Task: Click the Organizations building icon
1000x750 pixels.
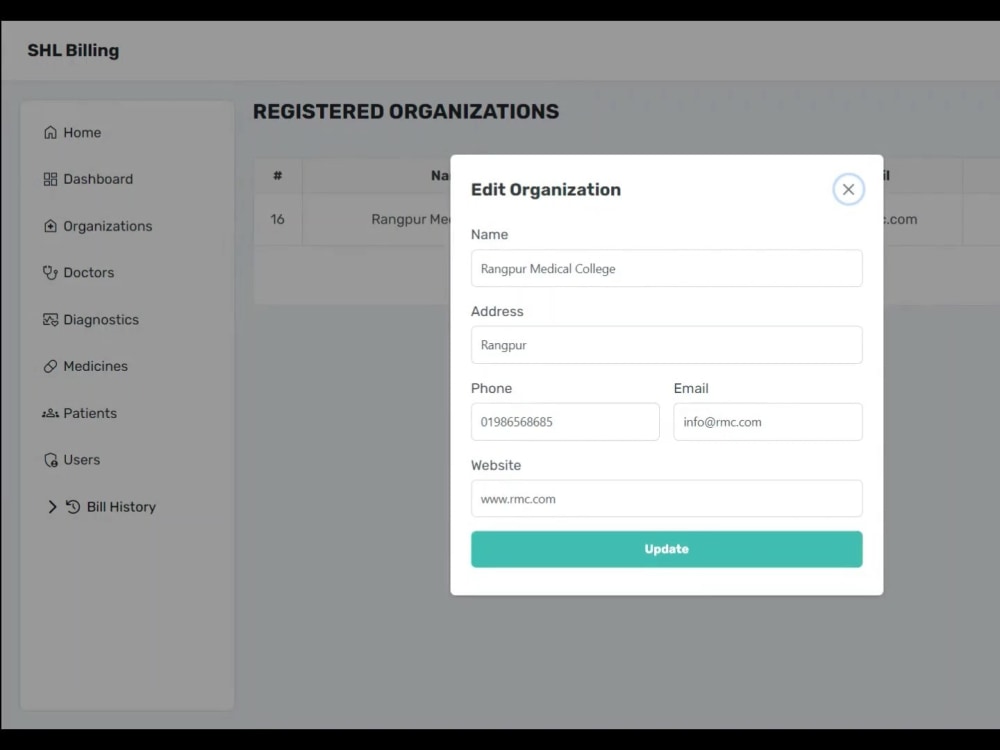Action: coord(50,226)
